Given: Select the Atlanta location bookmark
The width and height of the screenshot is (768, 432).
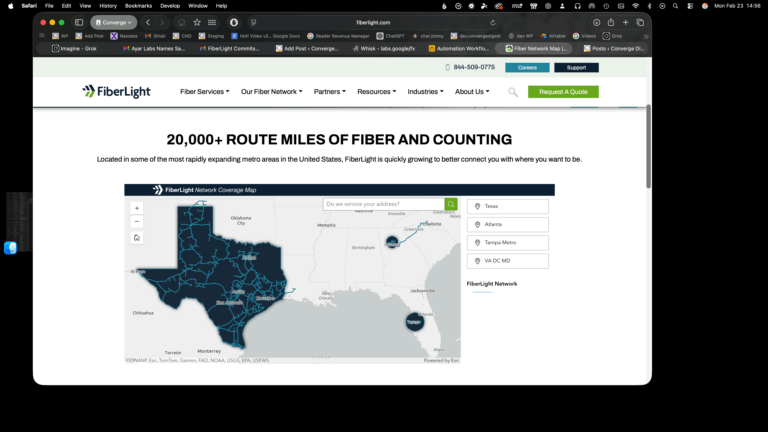Looking at the screenshot, I should 507,224.
